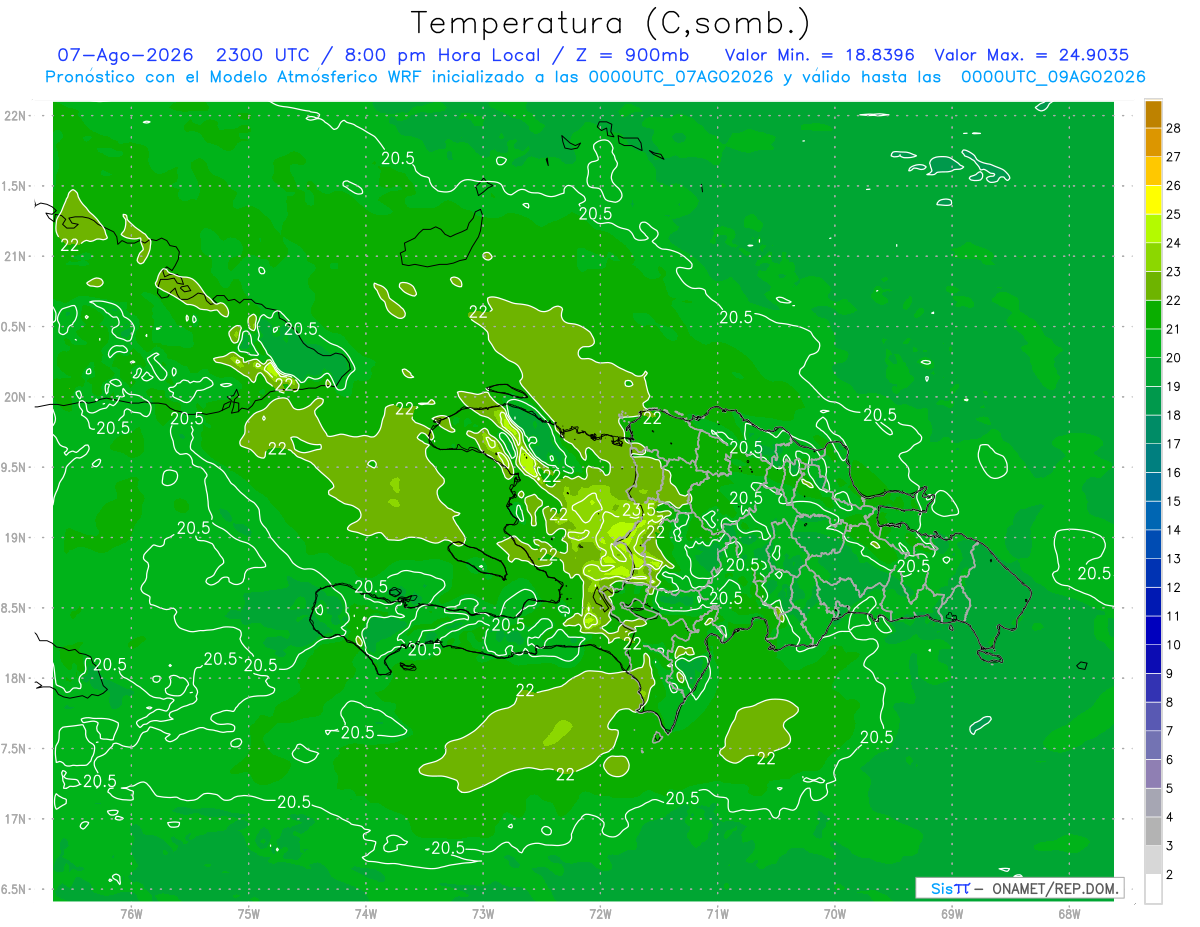
Task: Pick the yellow swatch between 26 and 25
Action: click(1153, 199)
